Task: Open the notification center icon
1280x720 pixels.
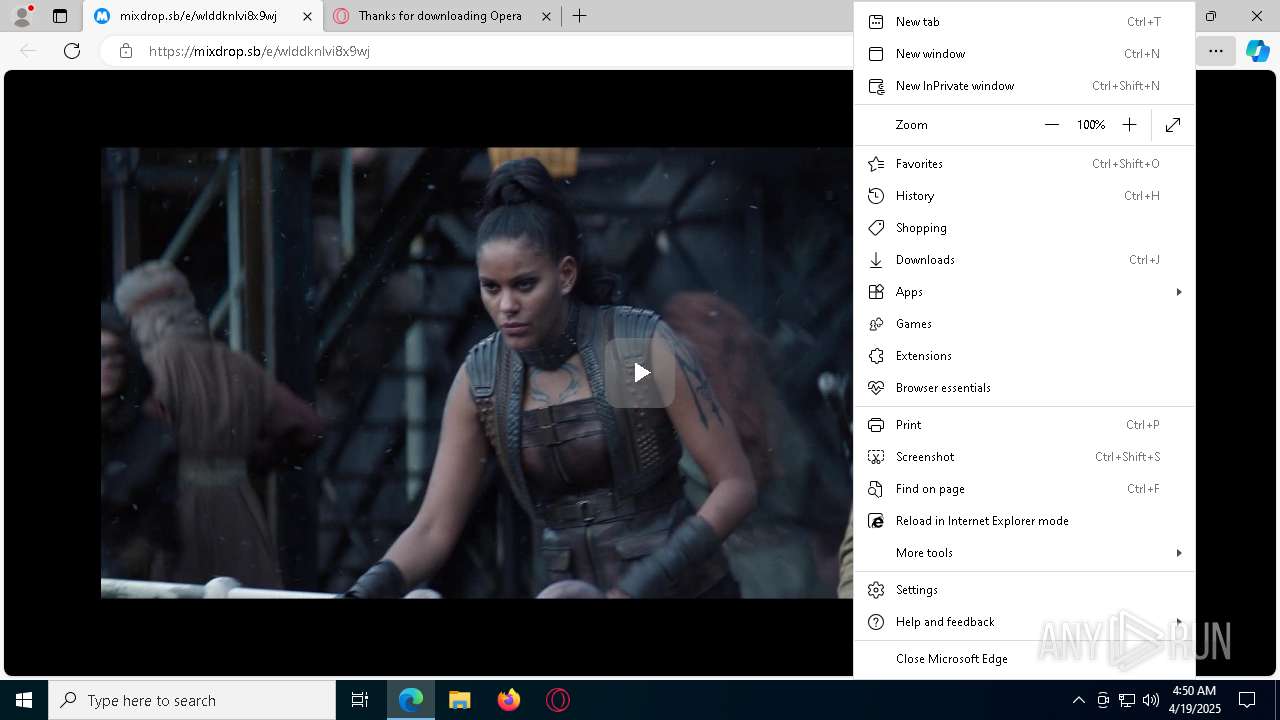Action: (x=1247, y=700)
